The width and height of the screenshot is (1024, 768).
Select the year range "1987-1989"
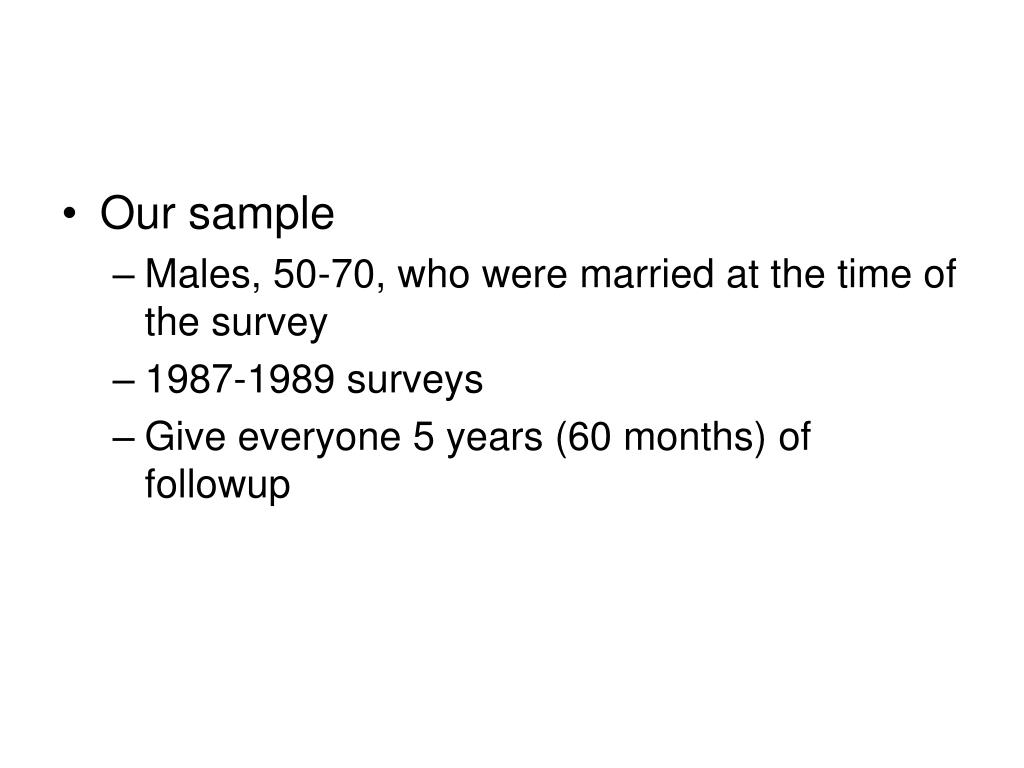tap(240, 379)
